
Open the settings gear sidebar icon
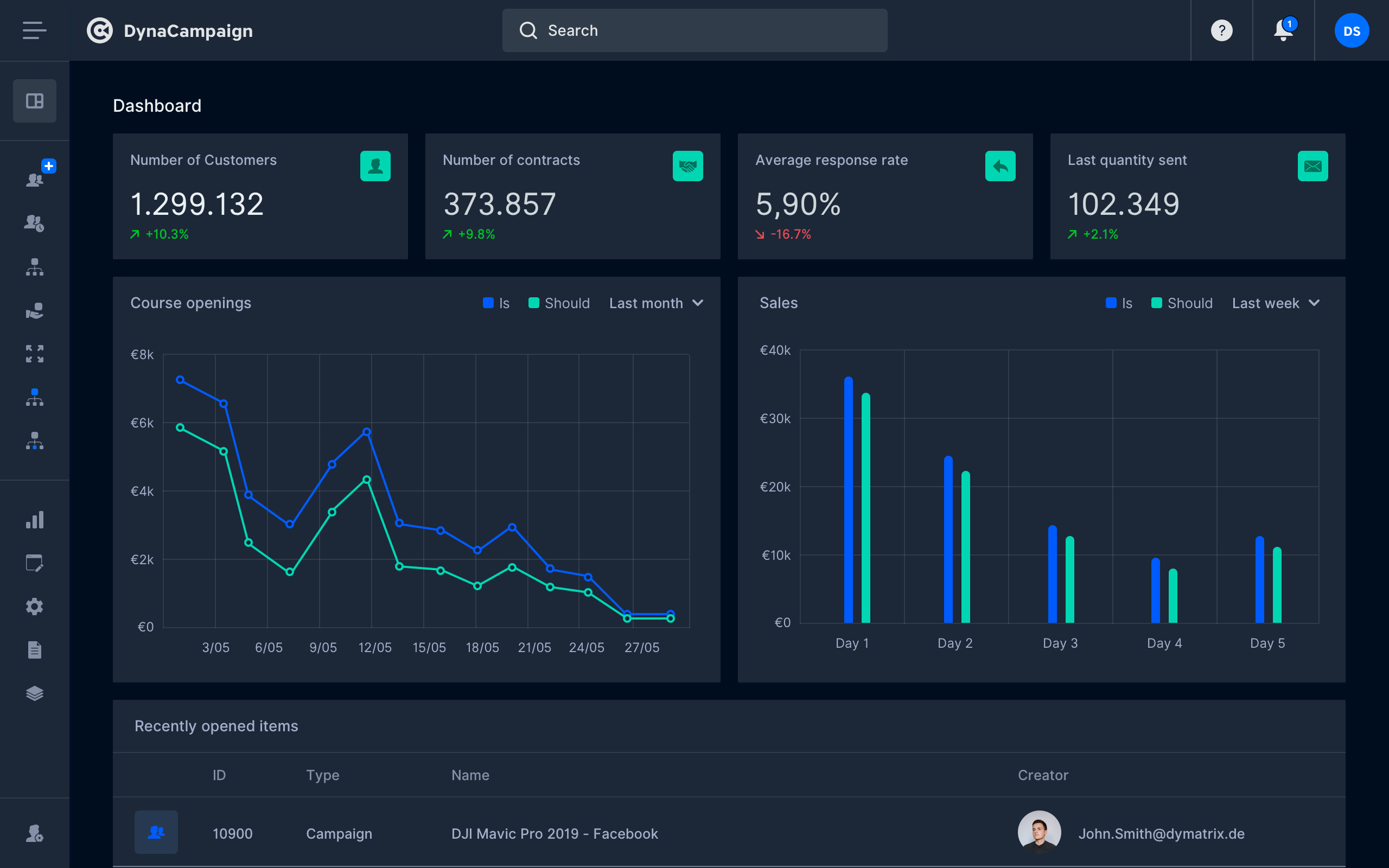(34, 606)
